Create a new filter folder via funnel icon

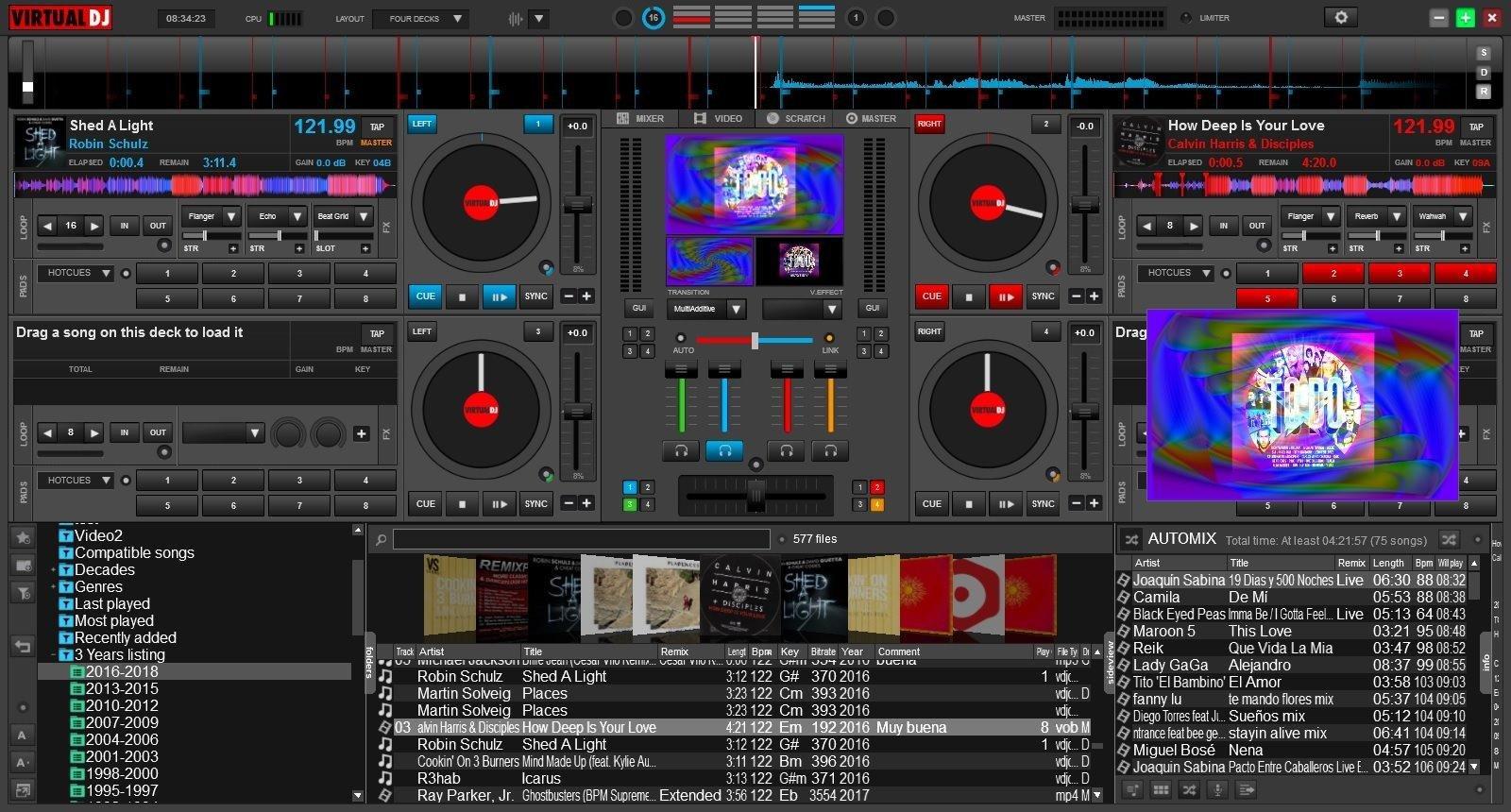[x=23, y=594]
